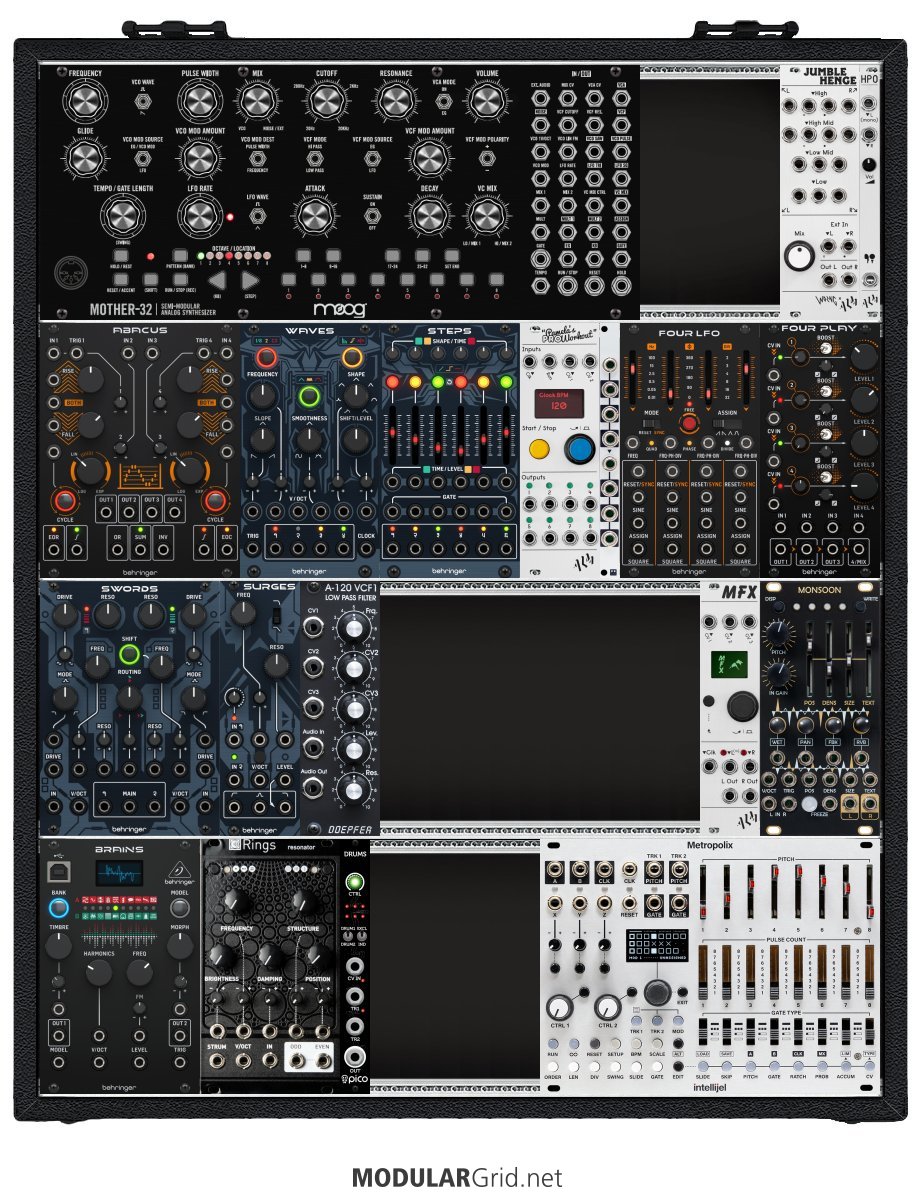Click Pamela's yellow Start / Stop button

coord(539,449)
